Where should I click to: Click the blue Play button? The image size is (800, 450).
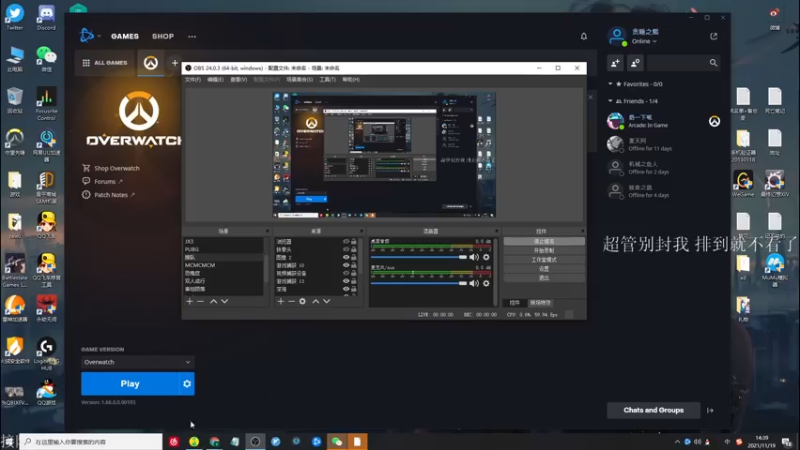pos(130,384)
